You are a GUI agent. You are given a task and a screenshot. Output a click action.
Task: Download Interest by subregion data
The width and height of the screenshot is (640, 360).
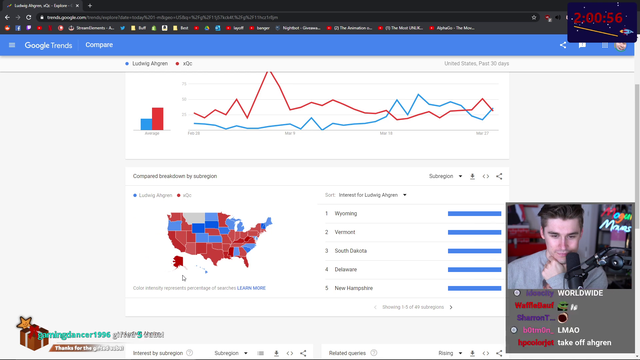[x=276, y=353]
